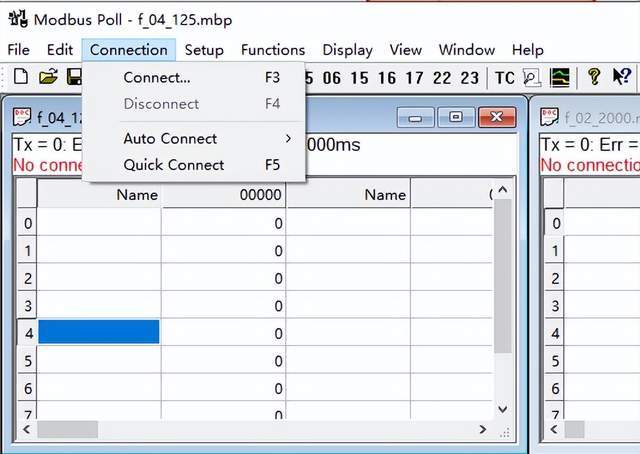This screenshot has height=454, width=640.
Task: Open the Help menu
Action: 527,50
